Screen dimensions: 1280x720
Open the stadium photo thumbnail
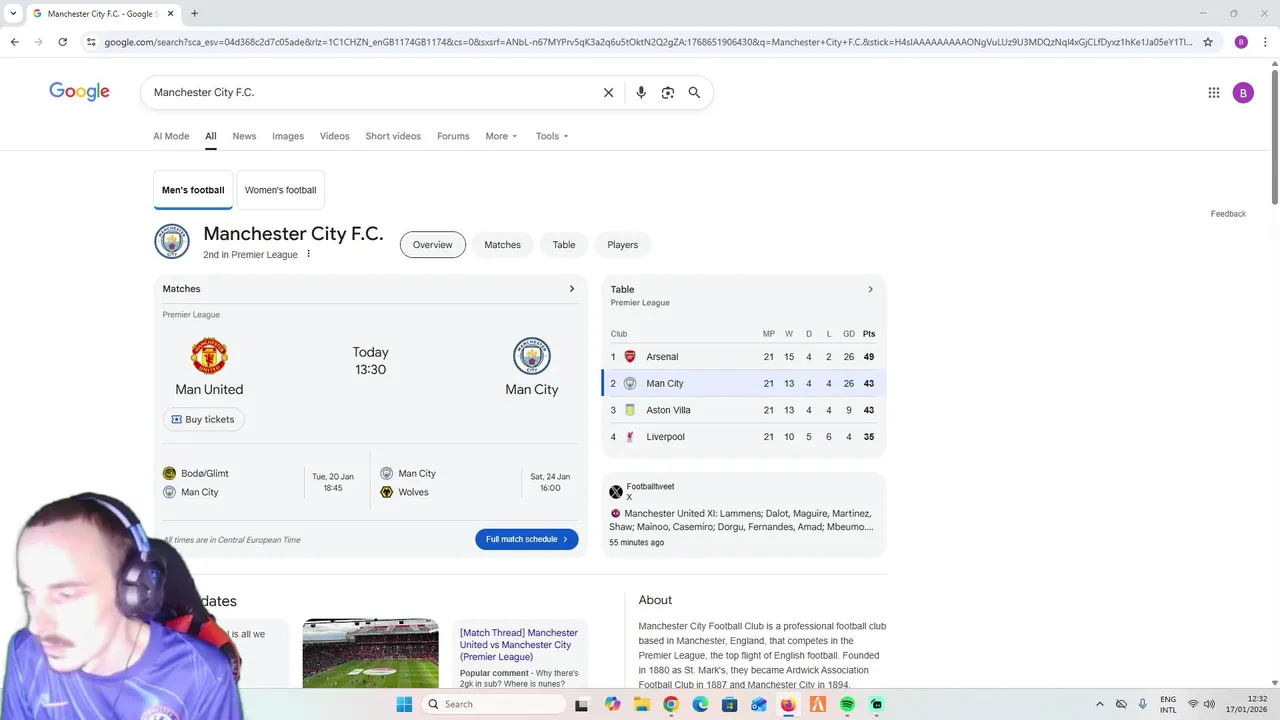click(370, 653)
